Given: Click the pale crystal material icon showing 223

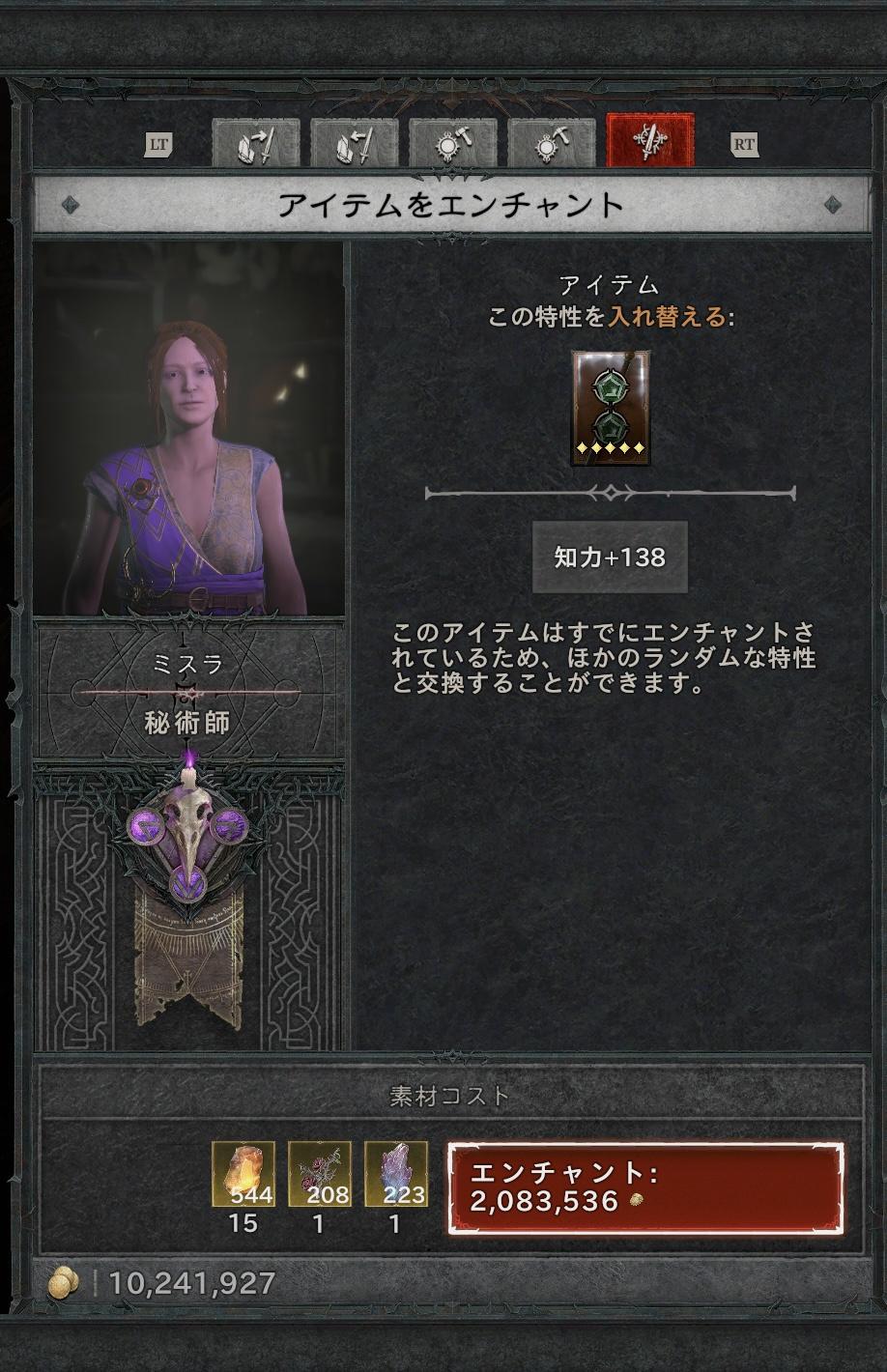Looking at the screenshot, I should [396, 1174].
